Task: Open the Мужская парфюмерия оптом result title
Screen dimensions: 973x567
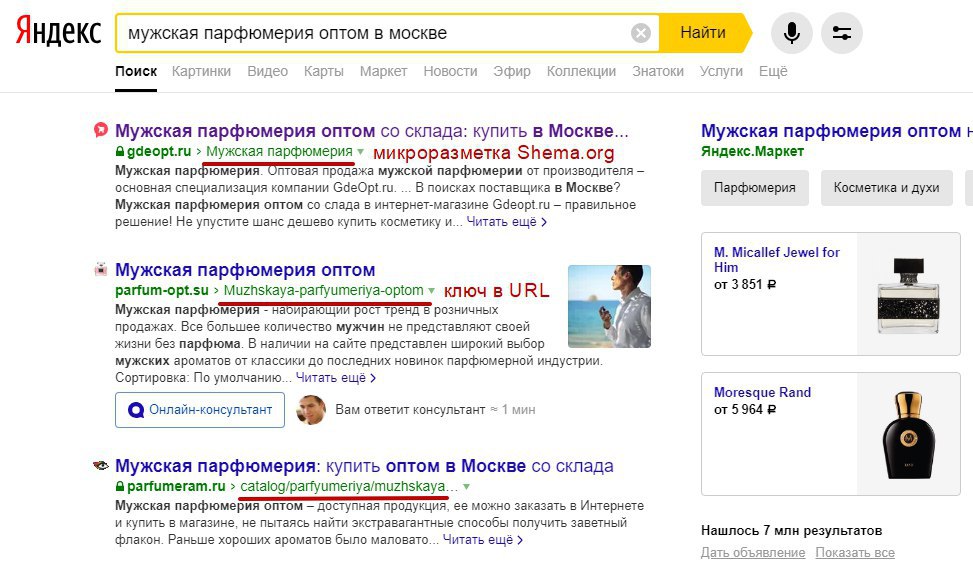Action: (x=245, y=270)
